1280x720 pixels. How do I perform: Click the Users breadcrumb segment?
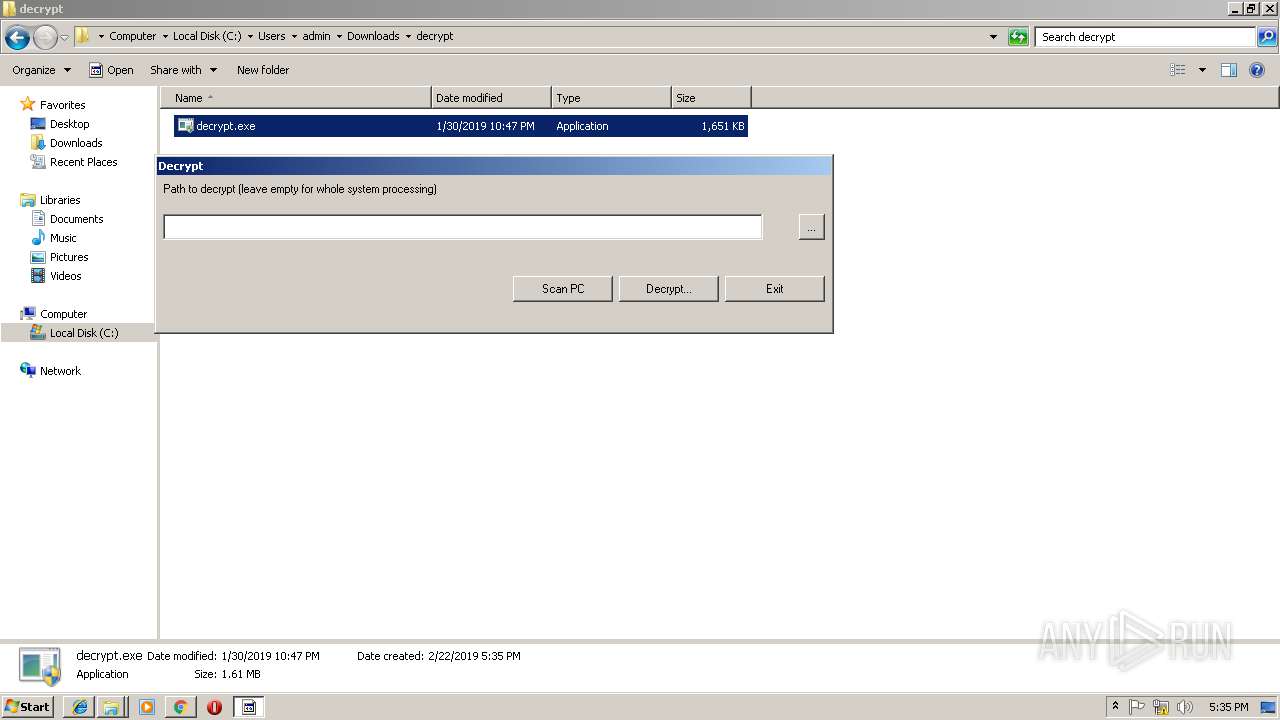pos(271,36)
